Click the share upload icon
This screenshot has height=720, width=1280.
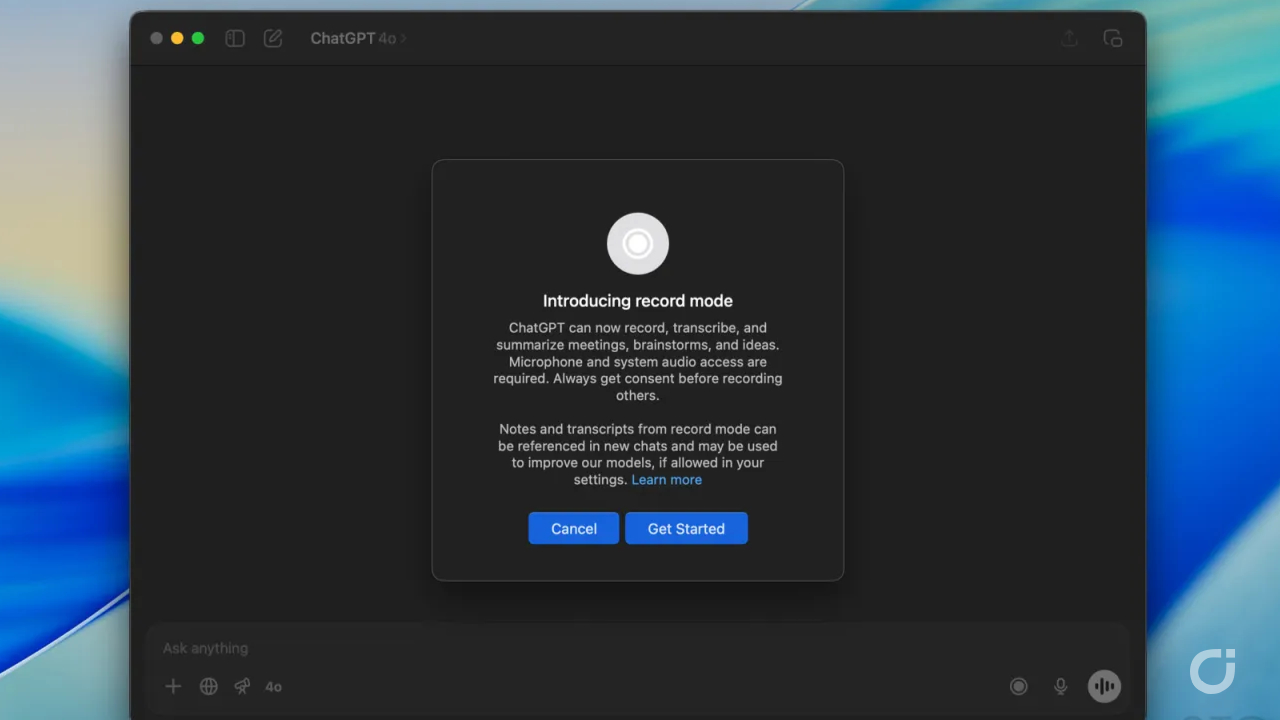(x=1070, y=38)
